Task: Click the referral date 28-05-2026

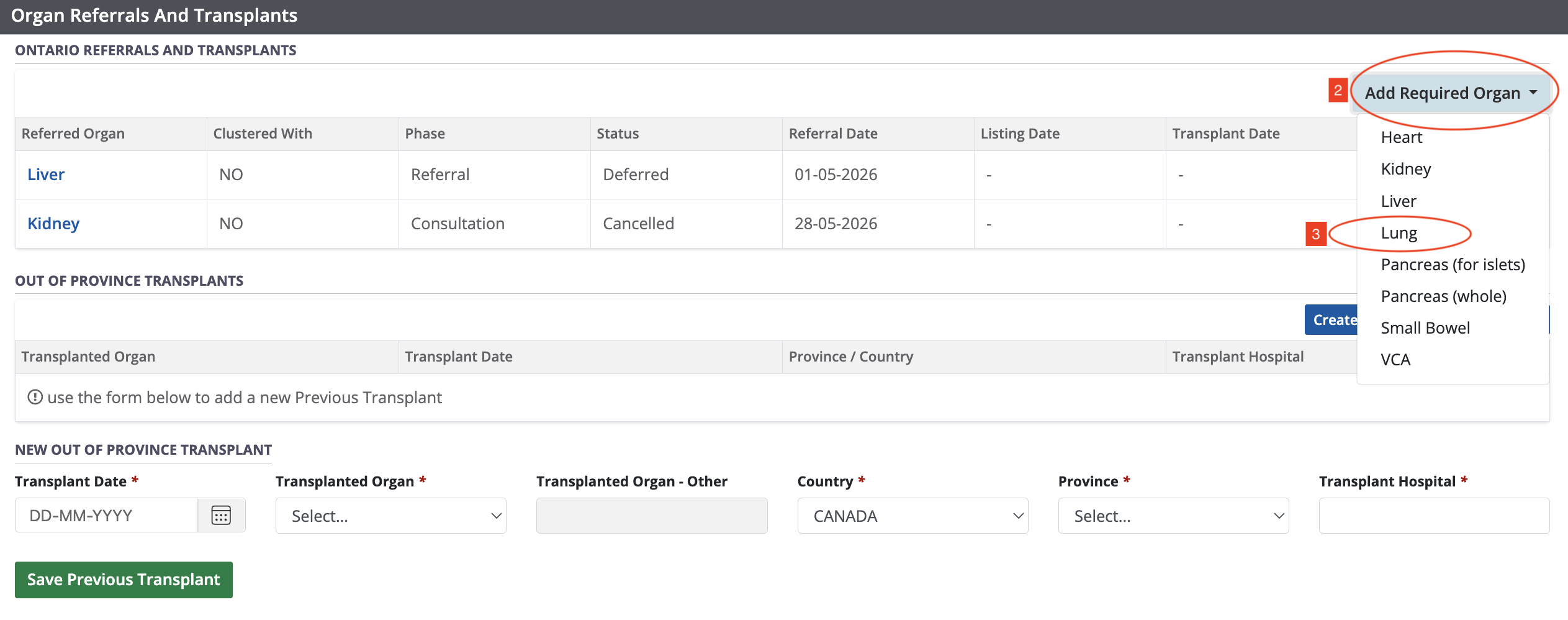Action: (x=836, y=224)
